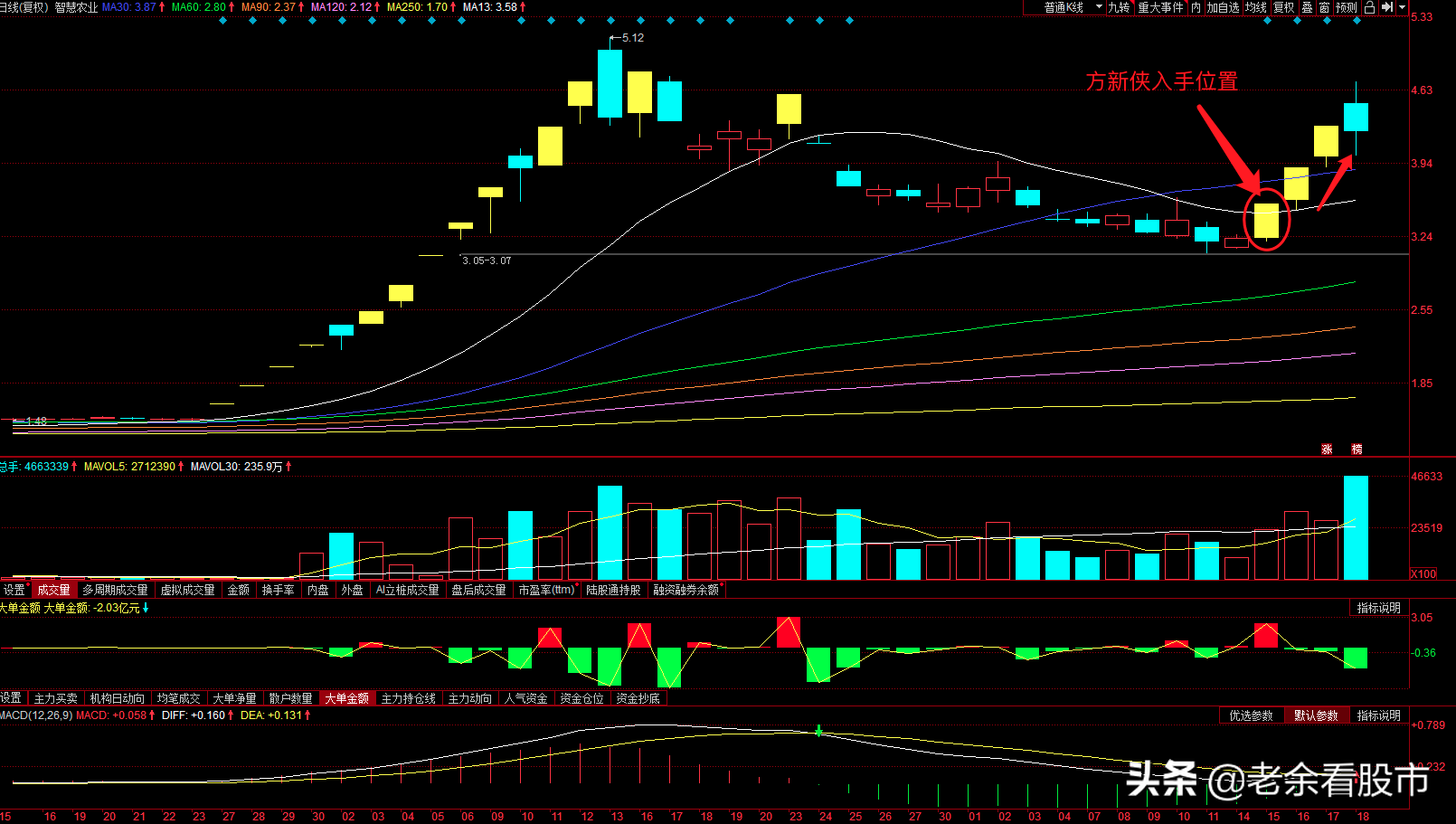
Task: Switch to the 虚拟成交量 tab
Action: pos(188,590)
